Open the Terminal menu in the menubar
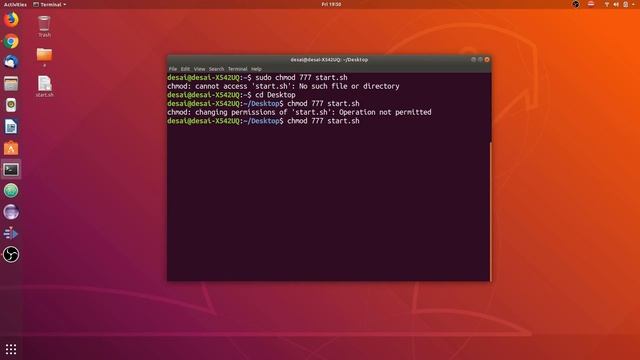Screen dimensions: 640x360 238,69
